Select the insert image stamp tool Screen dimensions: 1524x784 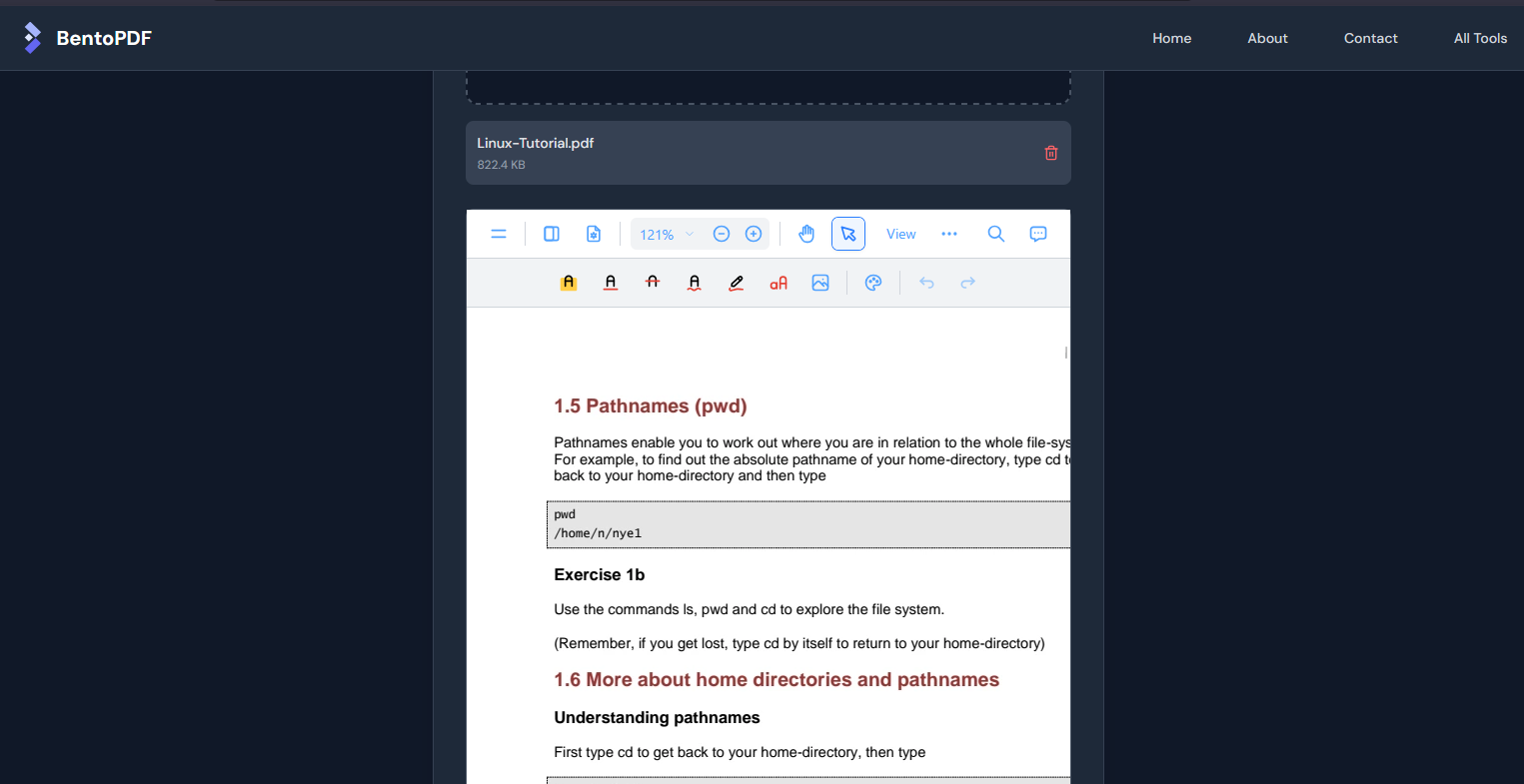point(820,283)
